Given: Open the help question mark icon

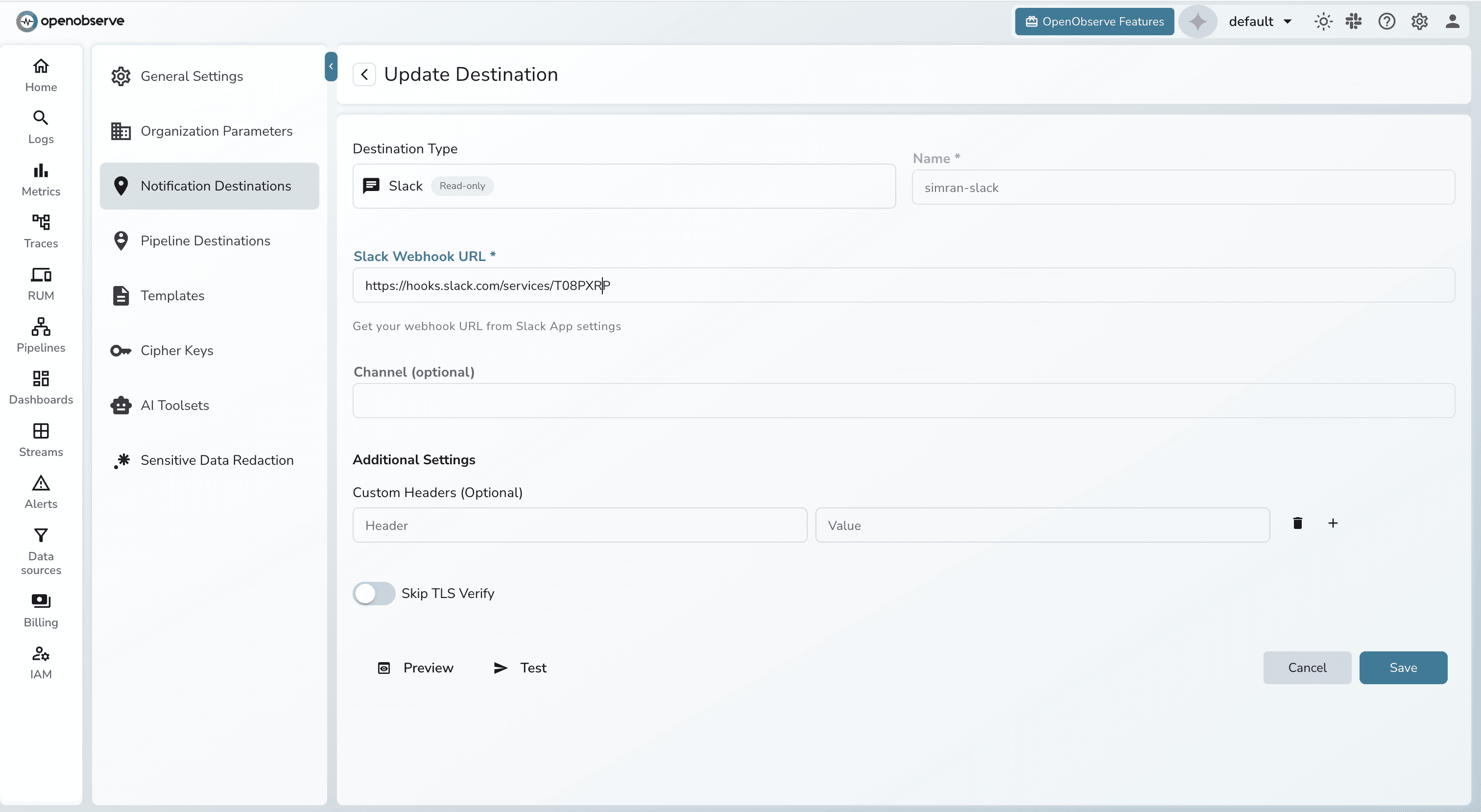Looking at the screenshot, I should pyautogui.click(x=1386, y=22).
